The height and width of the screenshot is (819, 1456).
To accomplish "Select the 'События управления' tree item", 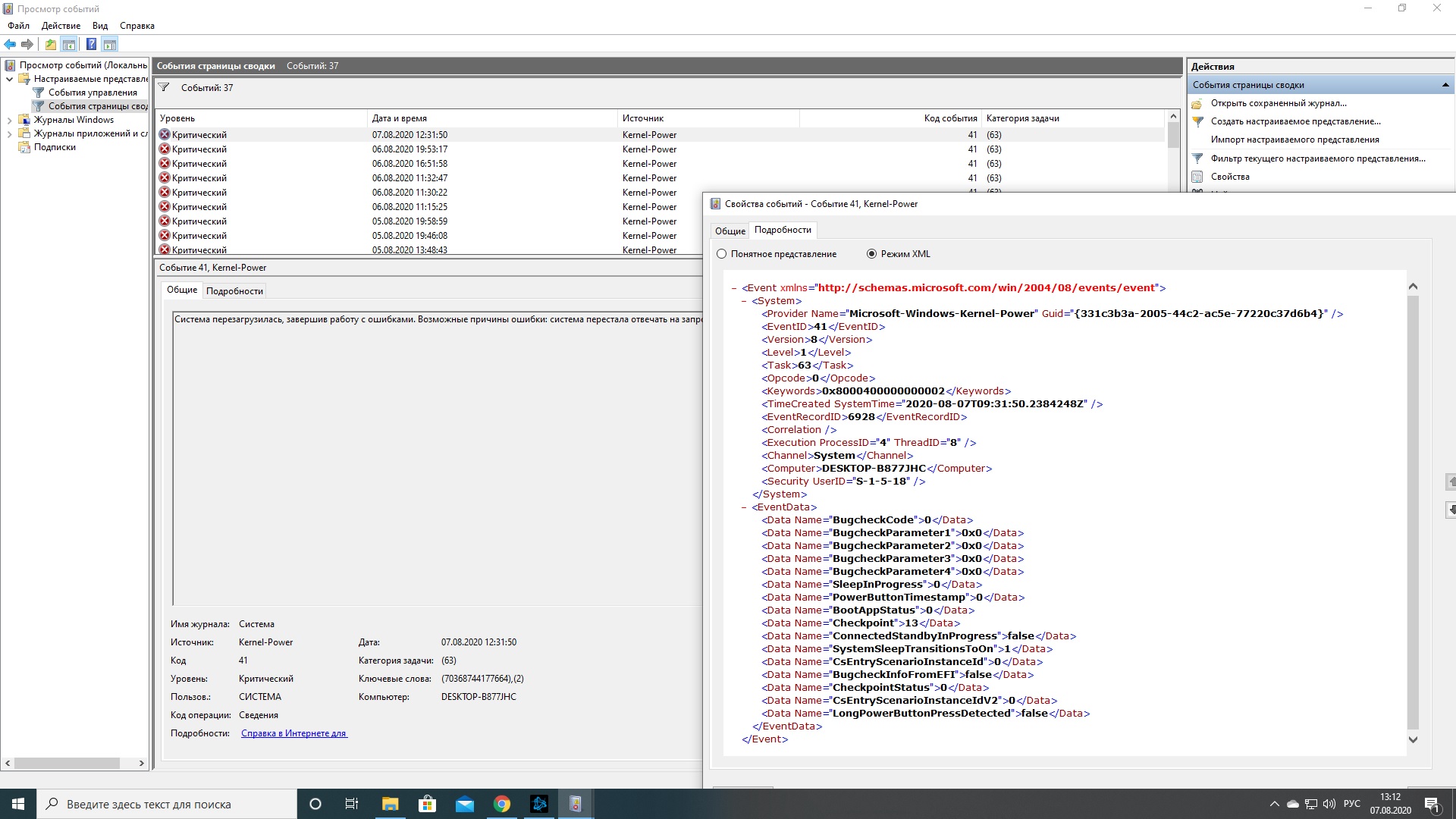I will (93, 93).
